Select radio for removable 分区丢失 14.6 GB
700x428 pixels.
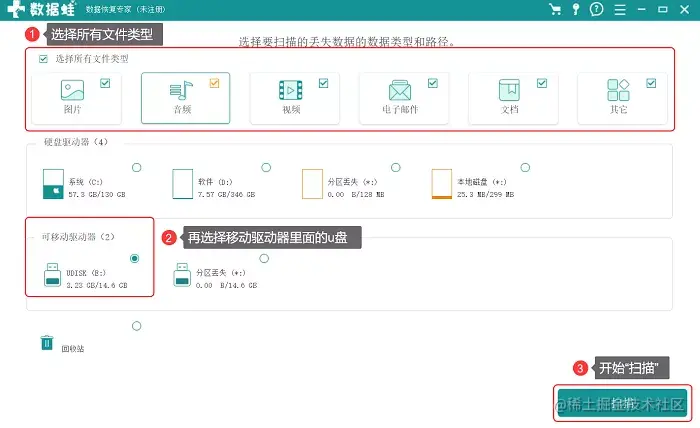pos(264,258)
